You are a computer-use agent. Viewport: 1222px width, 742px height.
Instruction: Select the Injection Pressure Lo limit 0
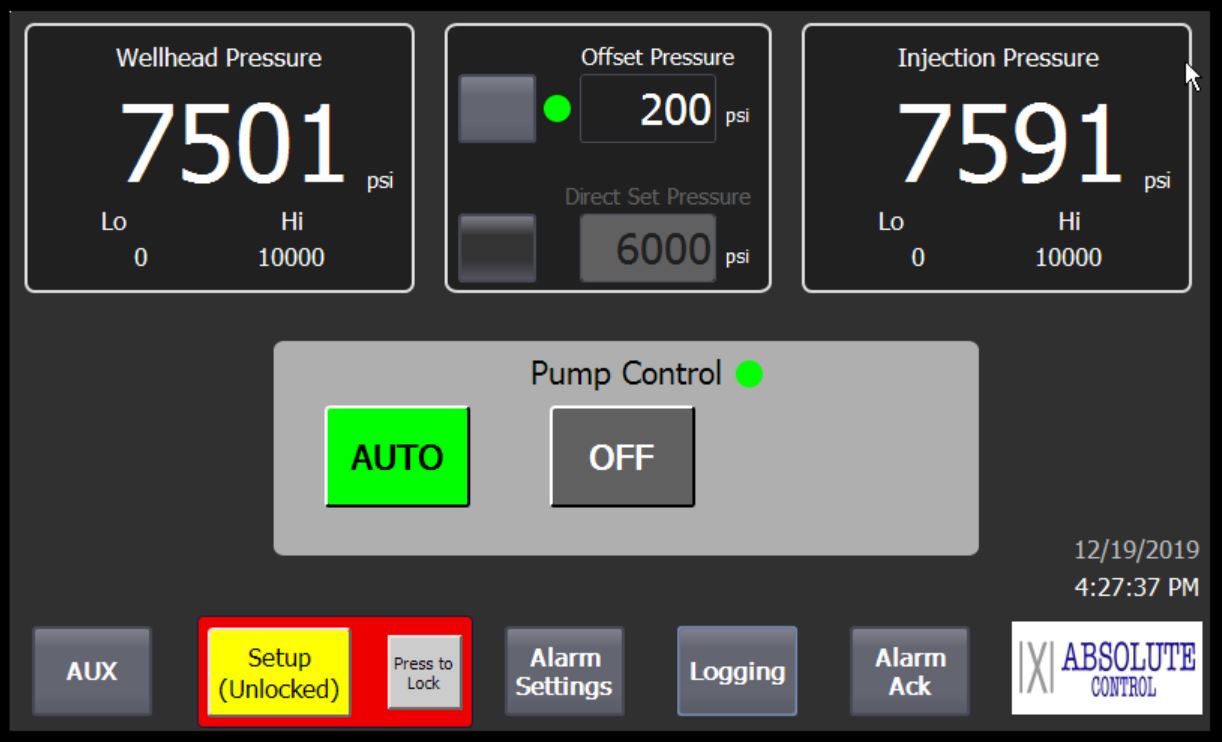click(x=918, y=258)
